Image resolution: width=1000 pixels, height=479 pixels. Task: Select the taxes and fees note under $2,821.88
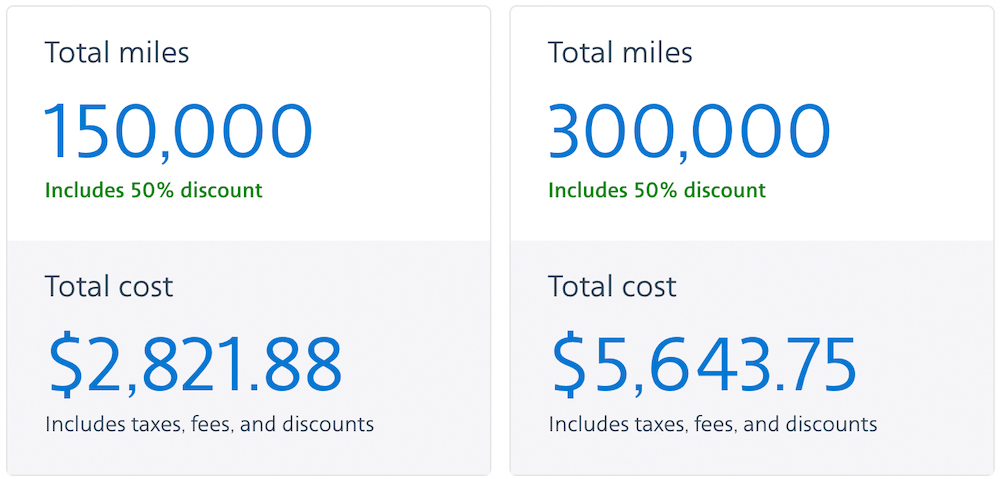(209, 424)
